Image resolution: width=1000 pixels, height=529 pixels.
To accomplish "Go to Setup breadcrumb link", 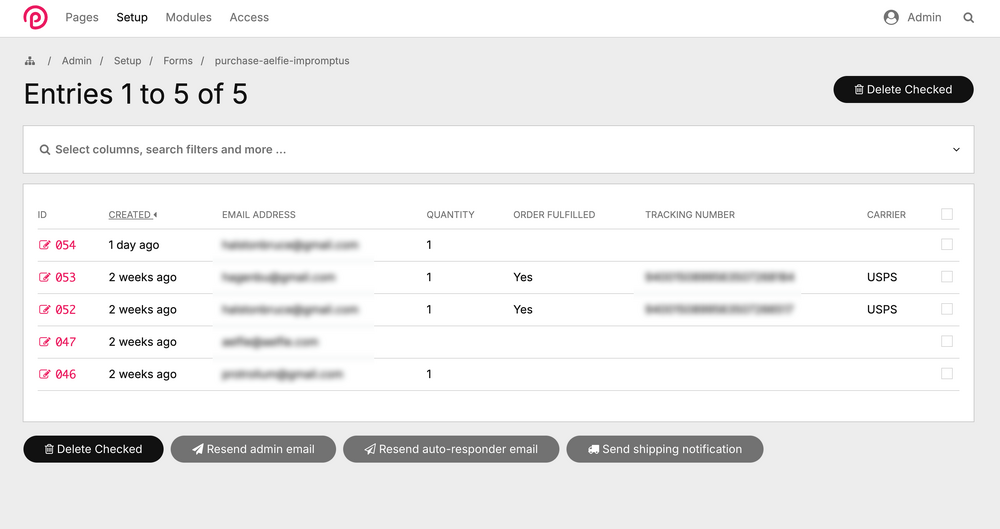I will click(x=128, y=61).
